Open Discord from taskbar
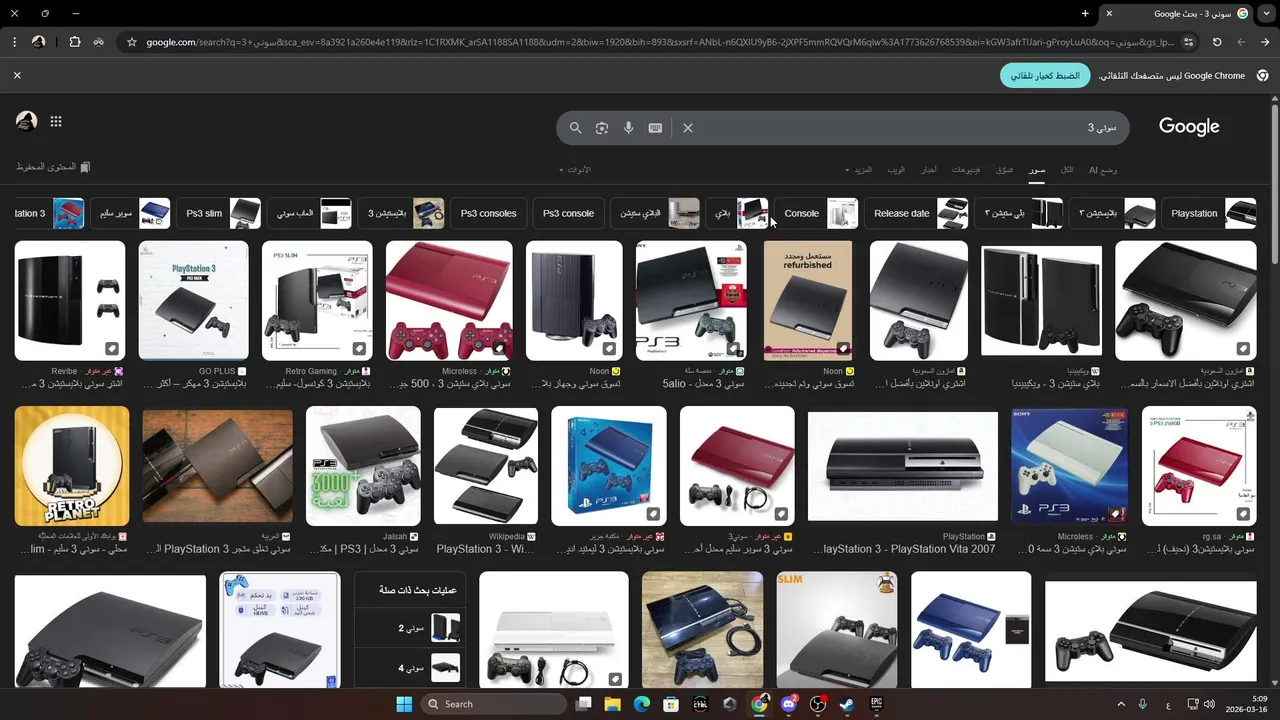Image resolution: width=1280 pixels, height=720 pixels. point(789,704)
